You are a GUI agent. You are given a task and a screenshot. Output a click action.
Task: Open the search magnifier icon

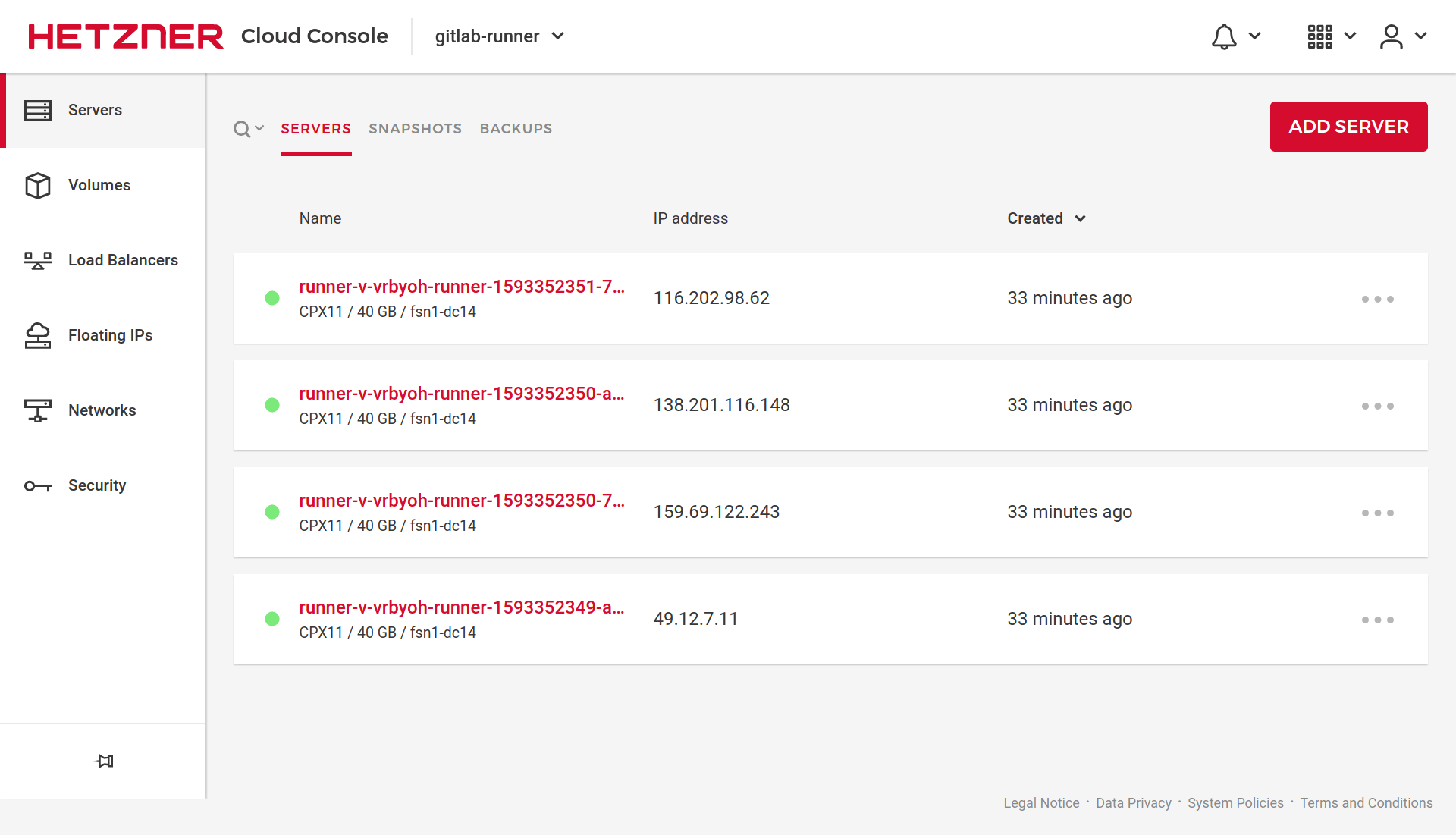242,130
